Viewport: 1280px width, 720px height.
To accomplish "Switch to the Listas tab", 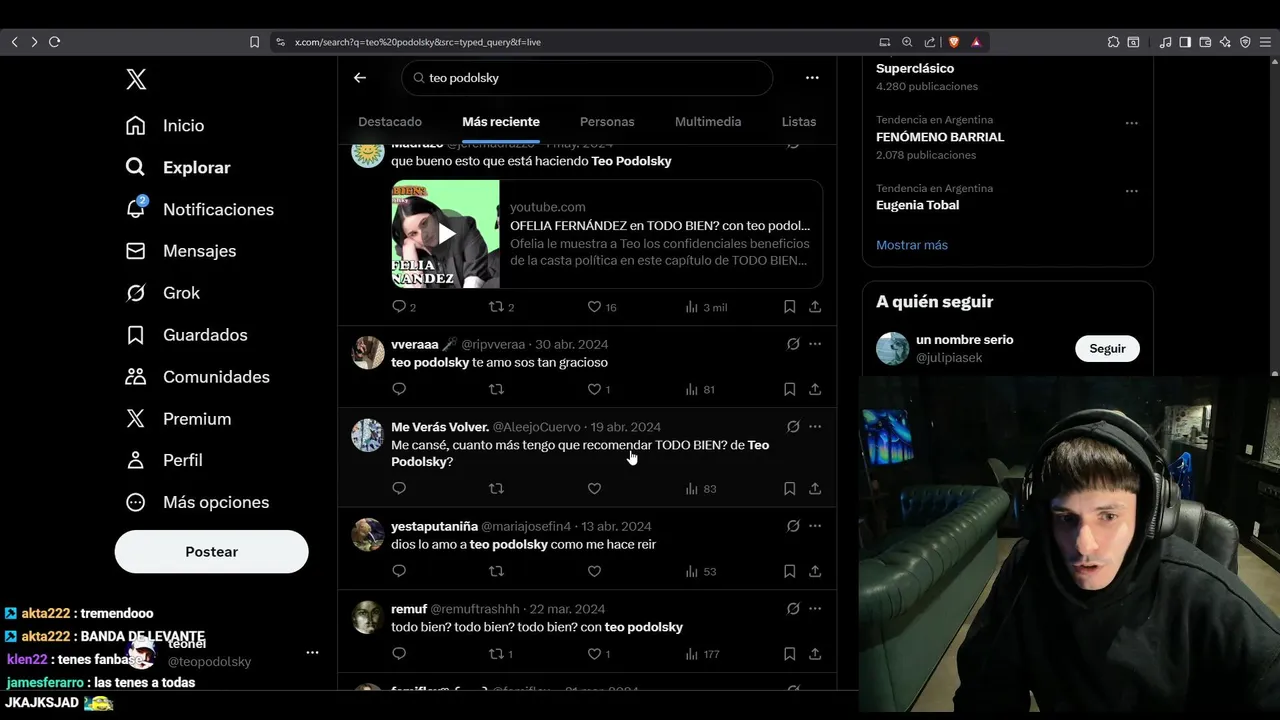I will tap(799, 122).
